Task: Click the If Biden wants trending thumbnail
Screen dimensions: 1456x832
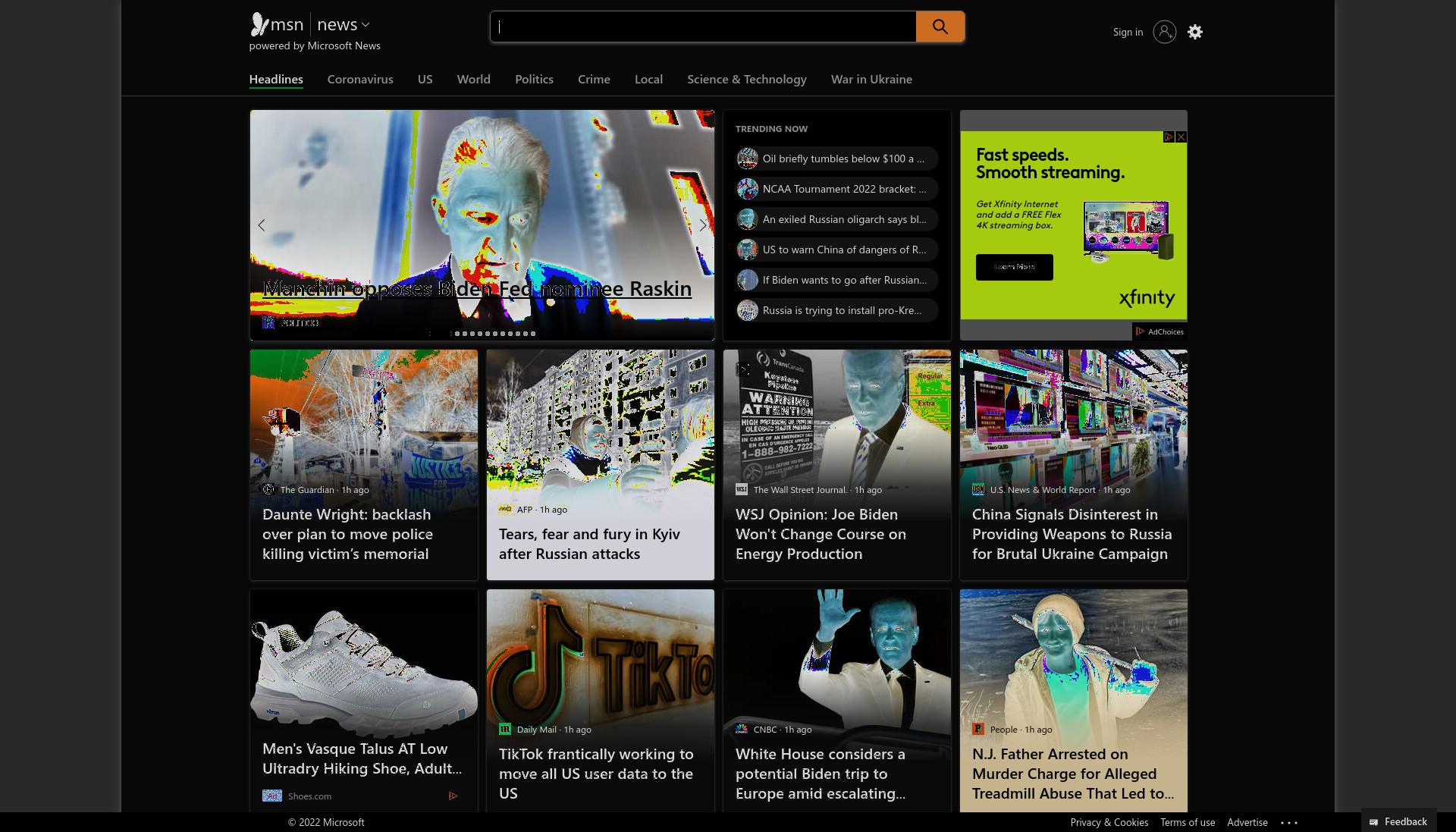Action: tap(748, 280)
